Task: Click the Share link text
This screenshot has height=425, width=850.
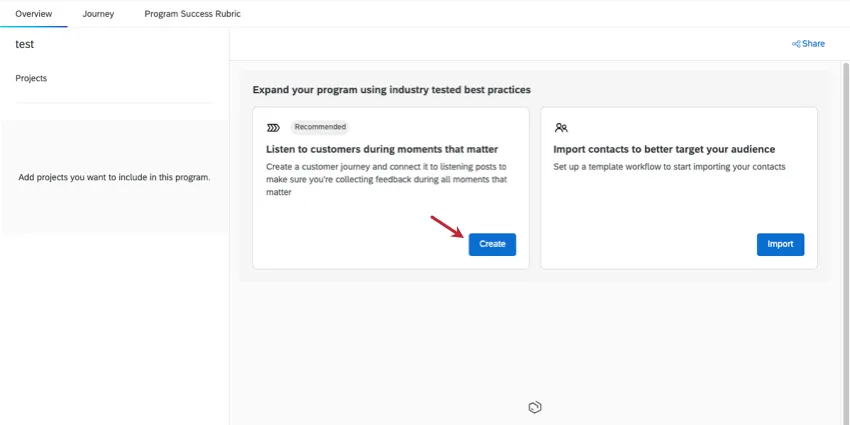Action: pos(813,44)
